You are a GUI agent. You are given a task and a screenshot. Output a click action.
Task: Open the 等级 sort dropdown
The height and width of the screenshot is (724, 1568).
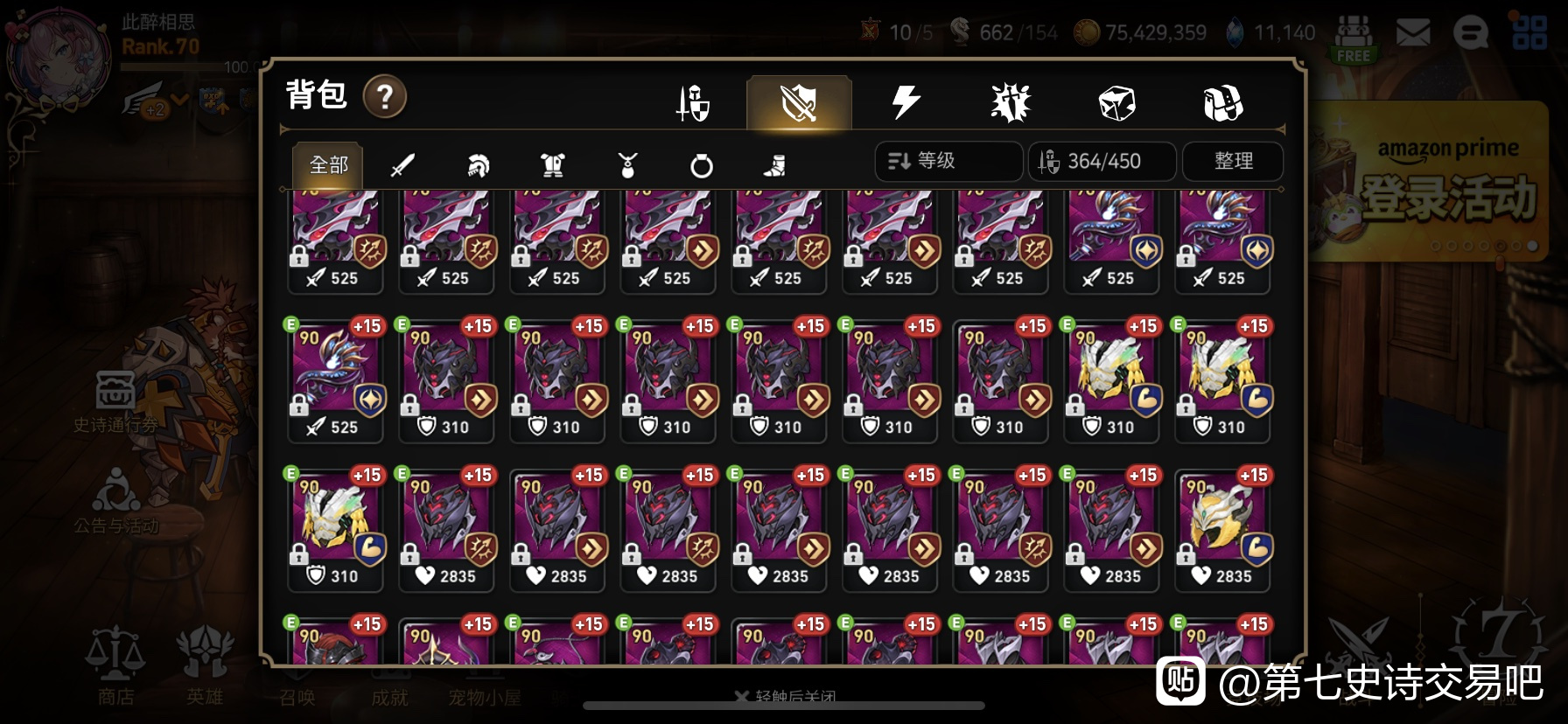tap(948, 161)
